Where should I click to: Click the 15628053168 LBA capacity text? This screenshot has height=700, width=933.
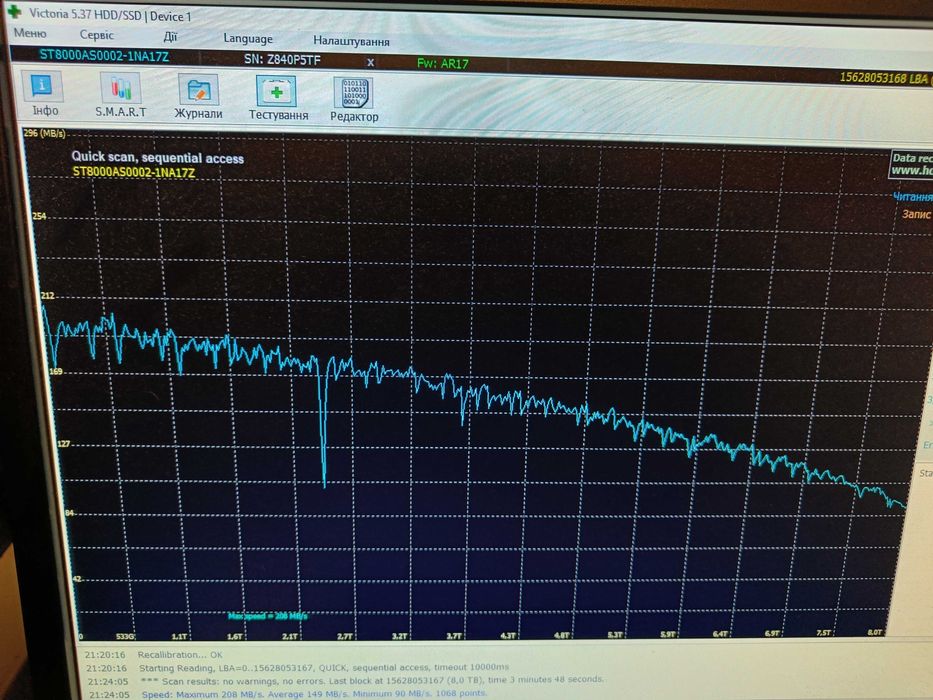click(884, 78)
